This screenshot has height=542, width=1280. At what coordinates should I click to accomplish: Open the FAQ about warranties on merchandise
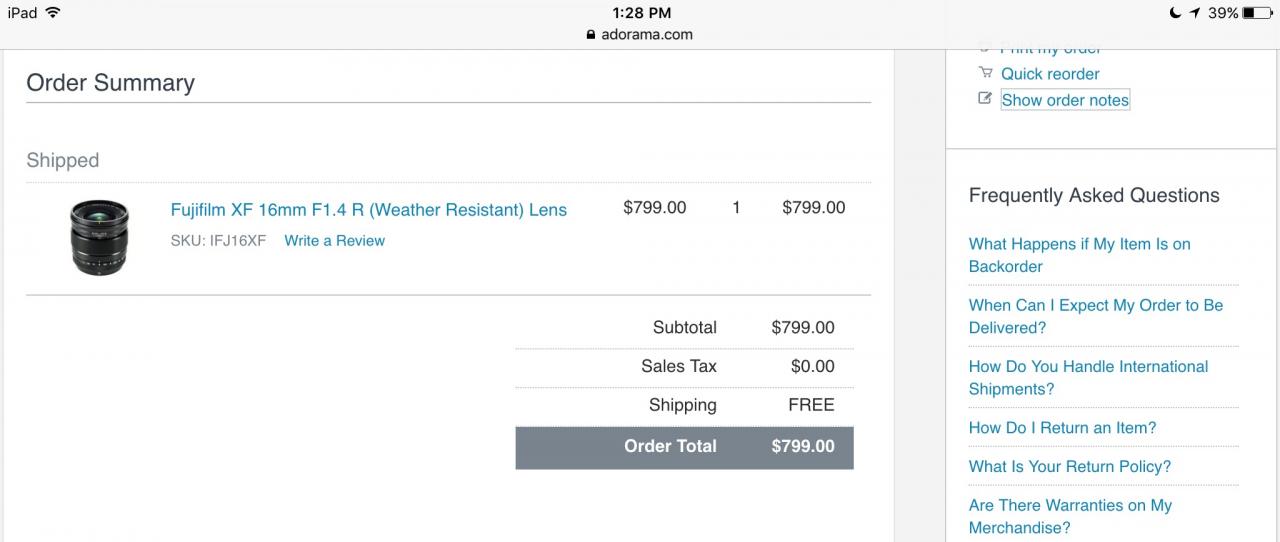(x=1070, y=516)
